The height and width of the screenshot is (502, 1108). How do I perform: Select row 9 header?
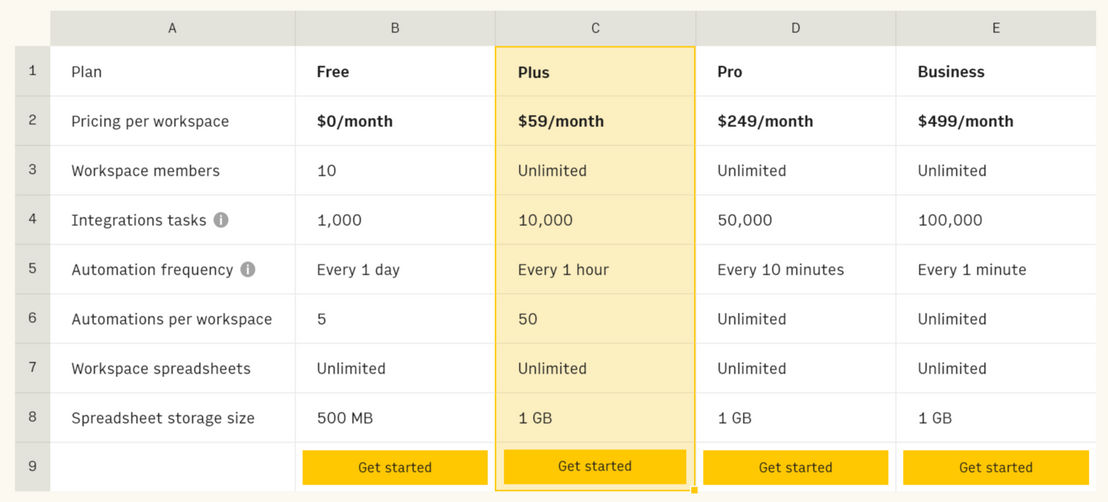tap(33, 467)
